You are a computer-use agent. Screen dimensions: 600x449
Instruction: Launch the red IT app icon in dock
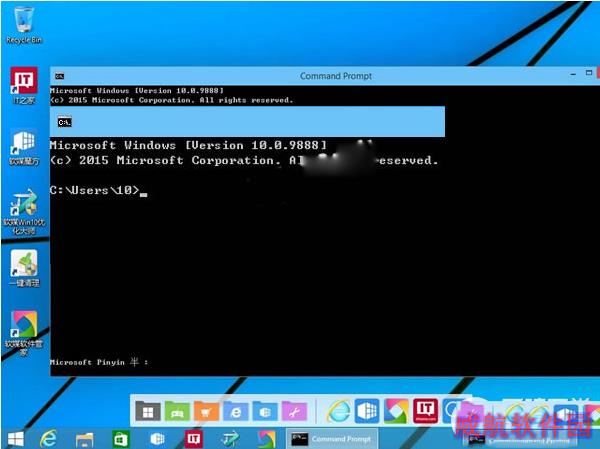(425, 411)
